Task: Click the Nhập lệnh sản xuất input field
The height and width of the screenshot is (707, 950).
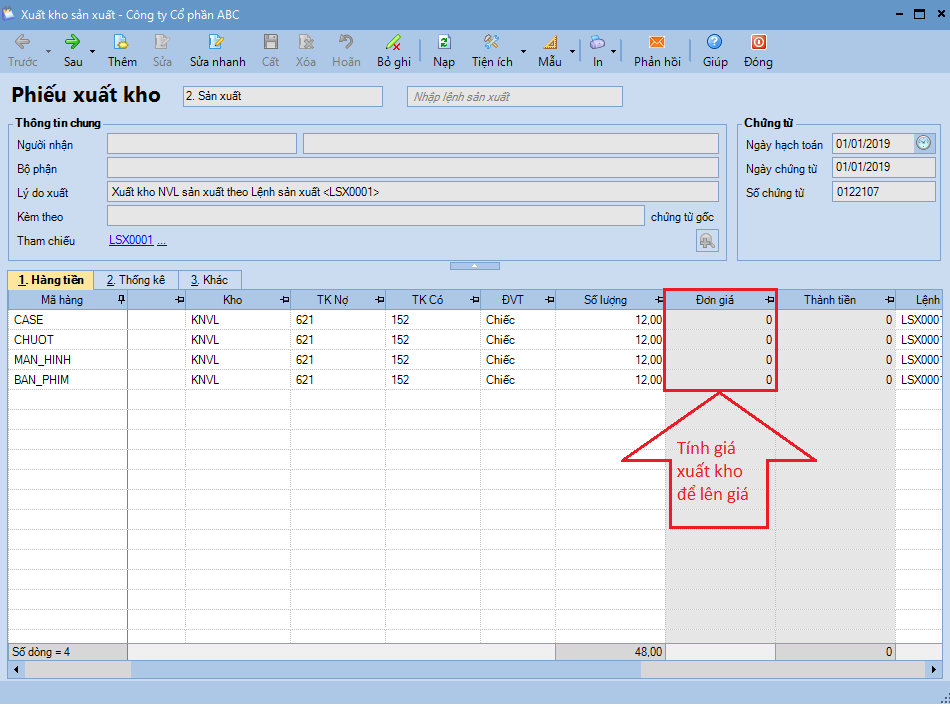Action: point(514,97)
